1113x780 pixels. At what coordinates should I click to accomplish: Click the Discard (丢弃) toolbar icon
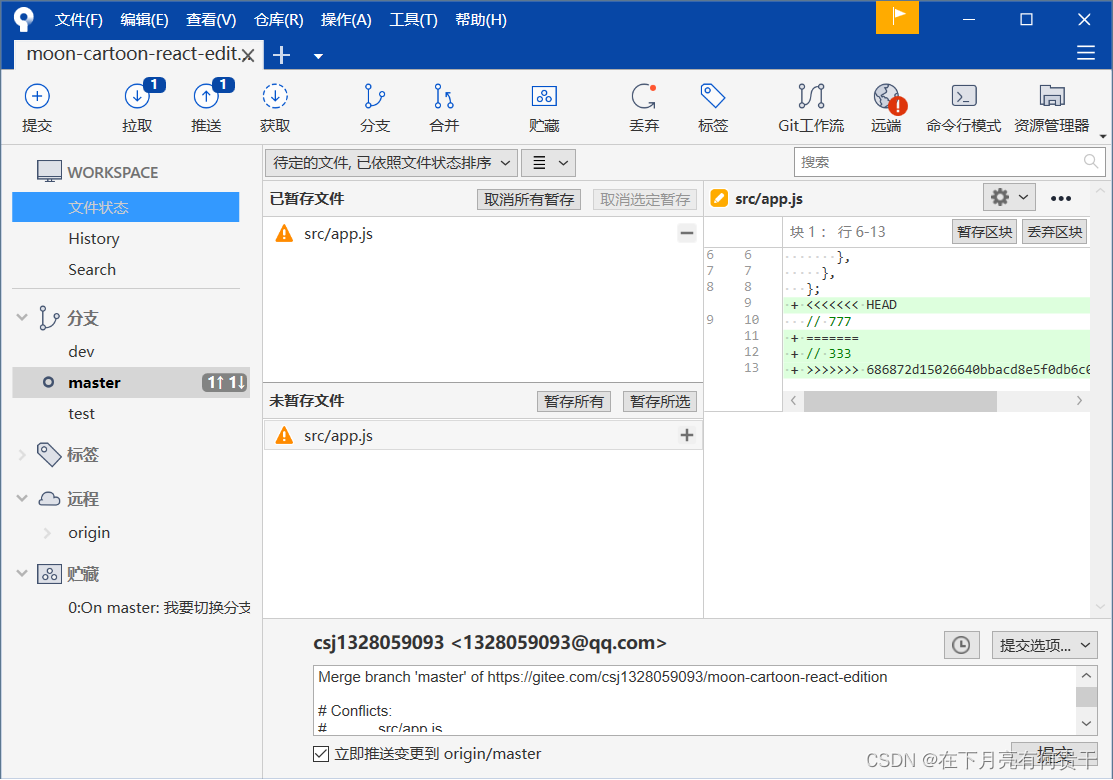click(645, 108)
